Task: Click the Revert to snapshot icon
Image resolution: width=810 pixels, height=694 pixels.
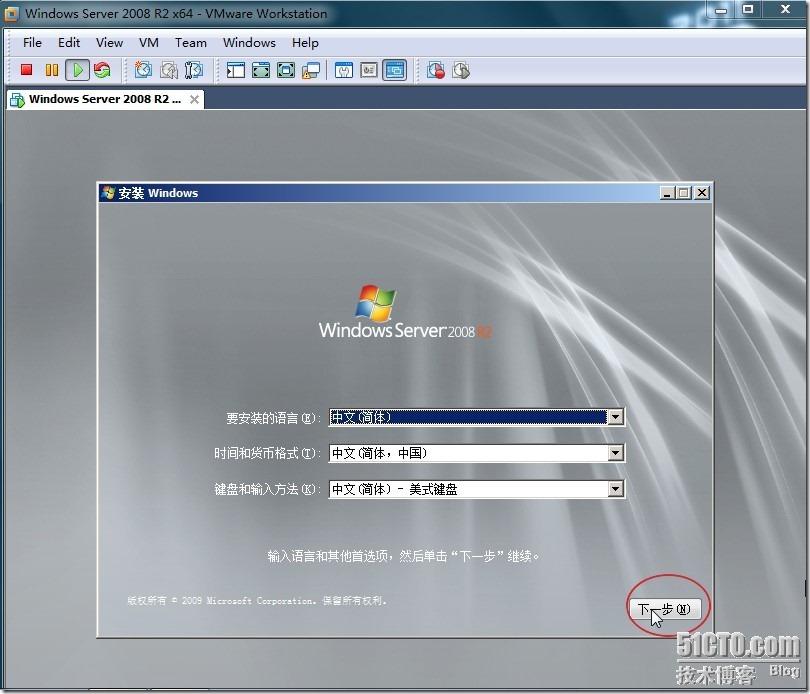Action: click(x=168, y=70)
